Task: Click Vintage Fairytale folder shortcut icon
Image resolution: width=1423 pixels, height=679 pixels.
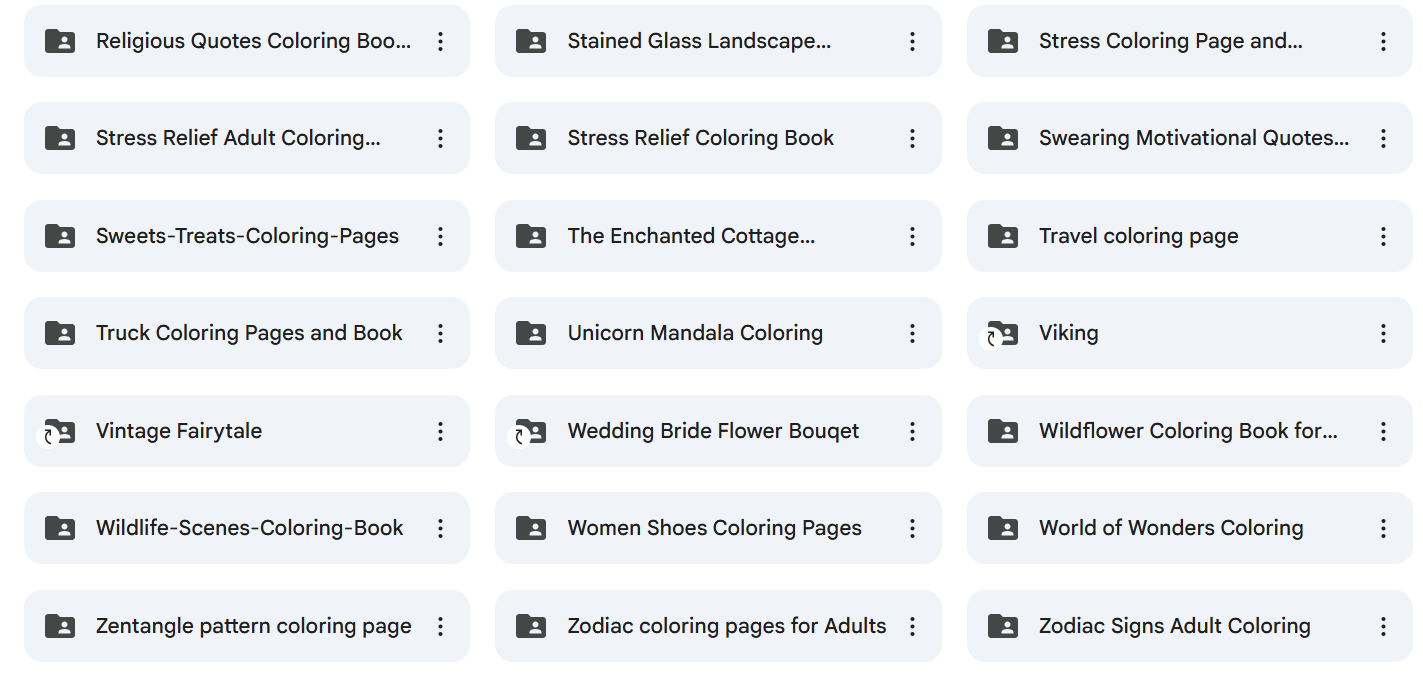Action: pos(60,431)
